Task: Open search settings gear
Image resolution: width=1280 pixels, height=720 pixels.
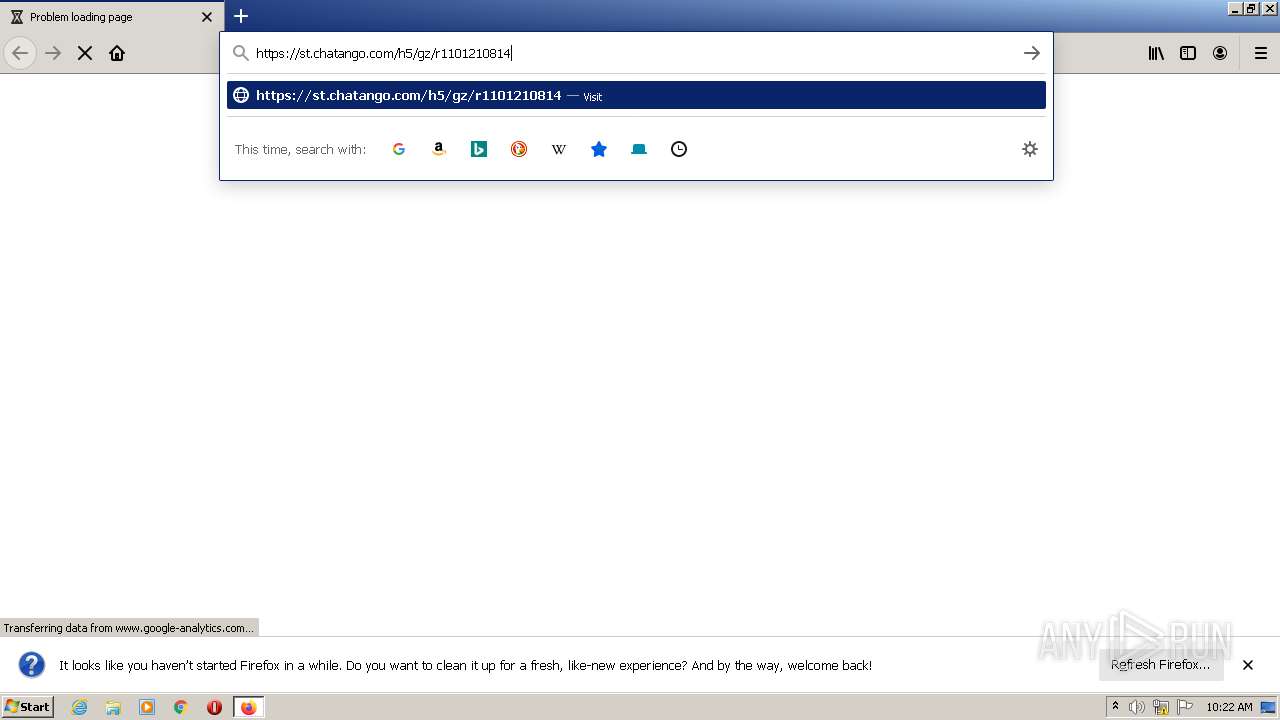Action: point(1030,149)
